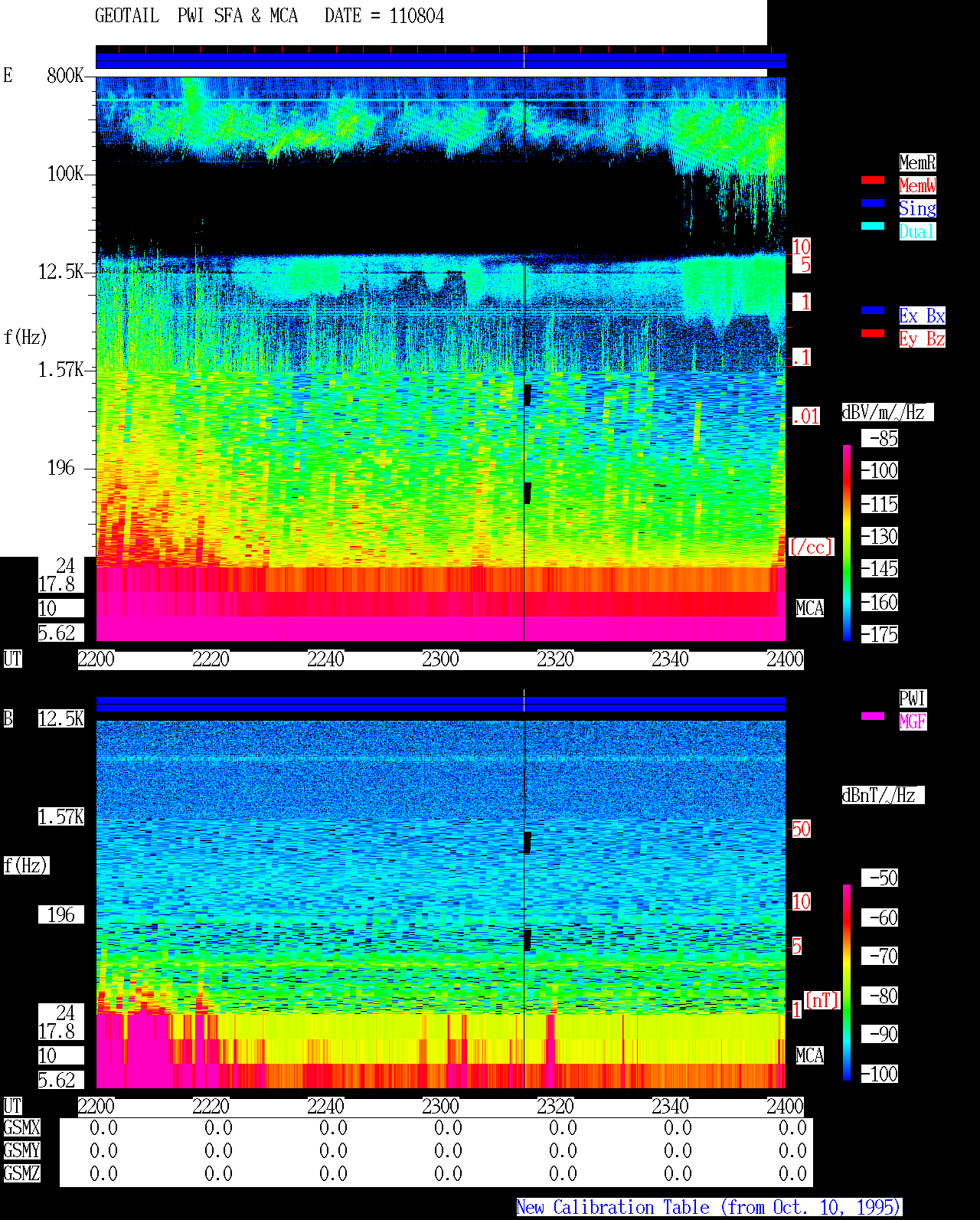This screenshot has width=980, height=1220.
Task: Click the dBnT/√Hz unit label
Action: tap(883, 795)
